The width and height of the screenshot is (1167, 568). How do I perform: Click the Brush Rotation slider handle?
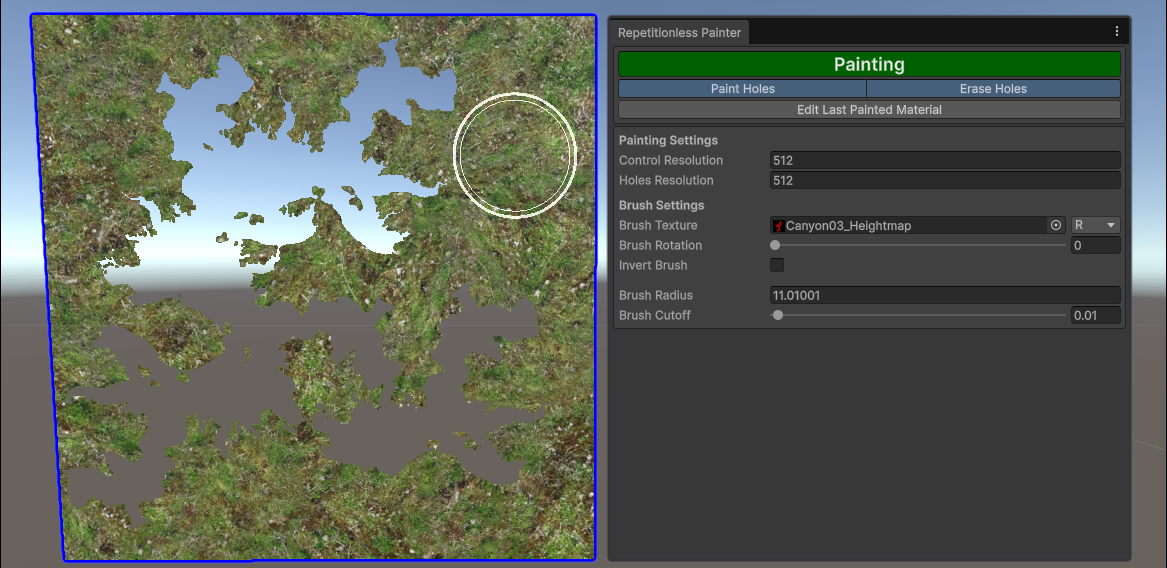point(775,245)
